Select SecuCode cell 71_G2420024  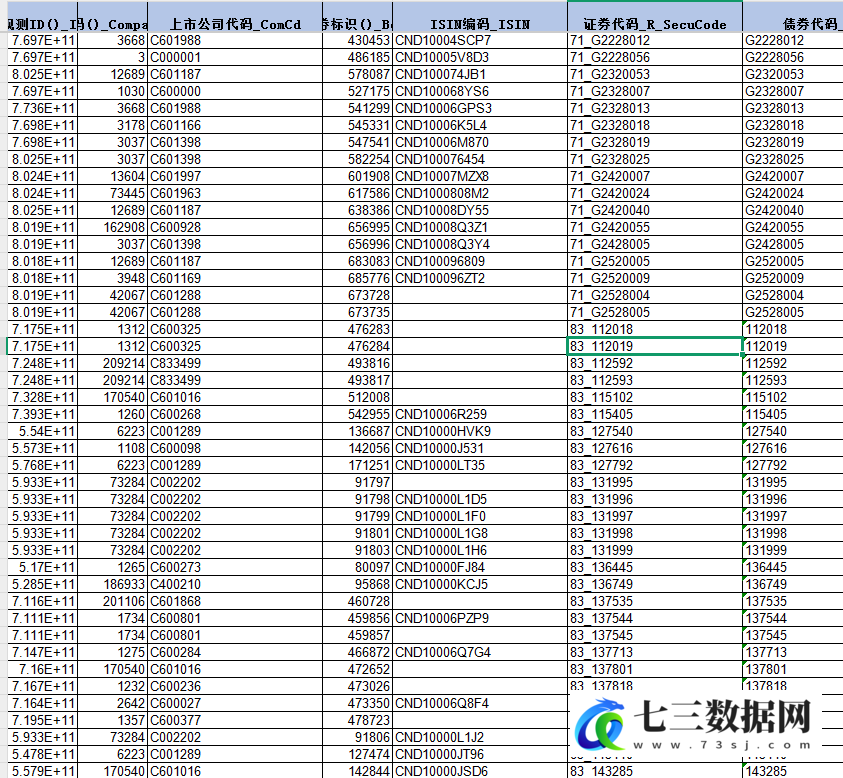655,194
